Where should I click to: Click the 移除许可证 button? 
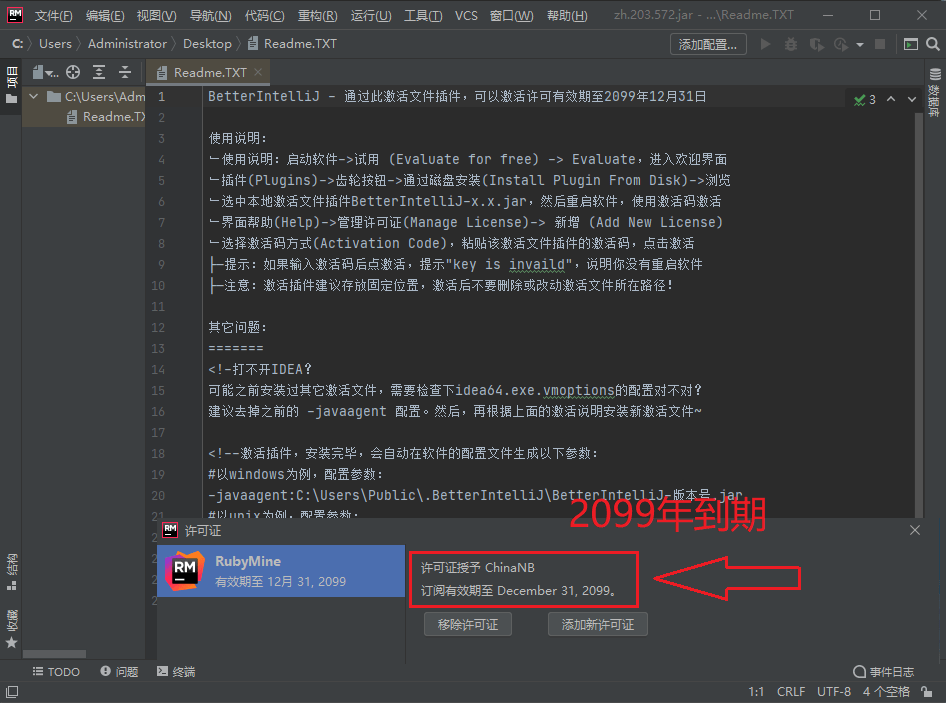(468, 625)
